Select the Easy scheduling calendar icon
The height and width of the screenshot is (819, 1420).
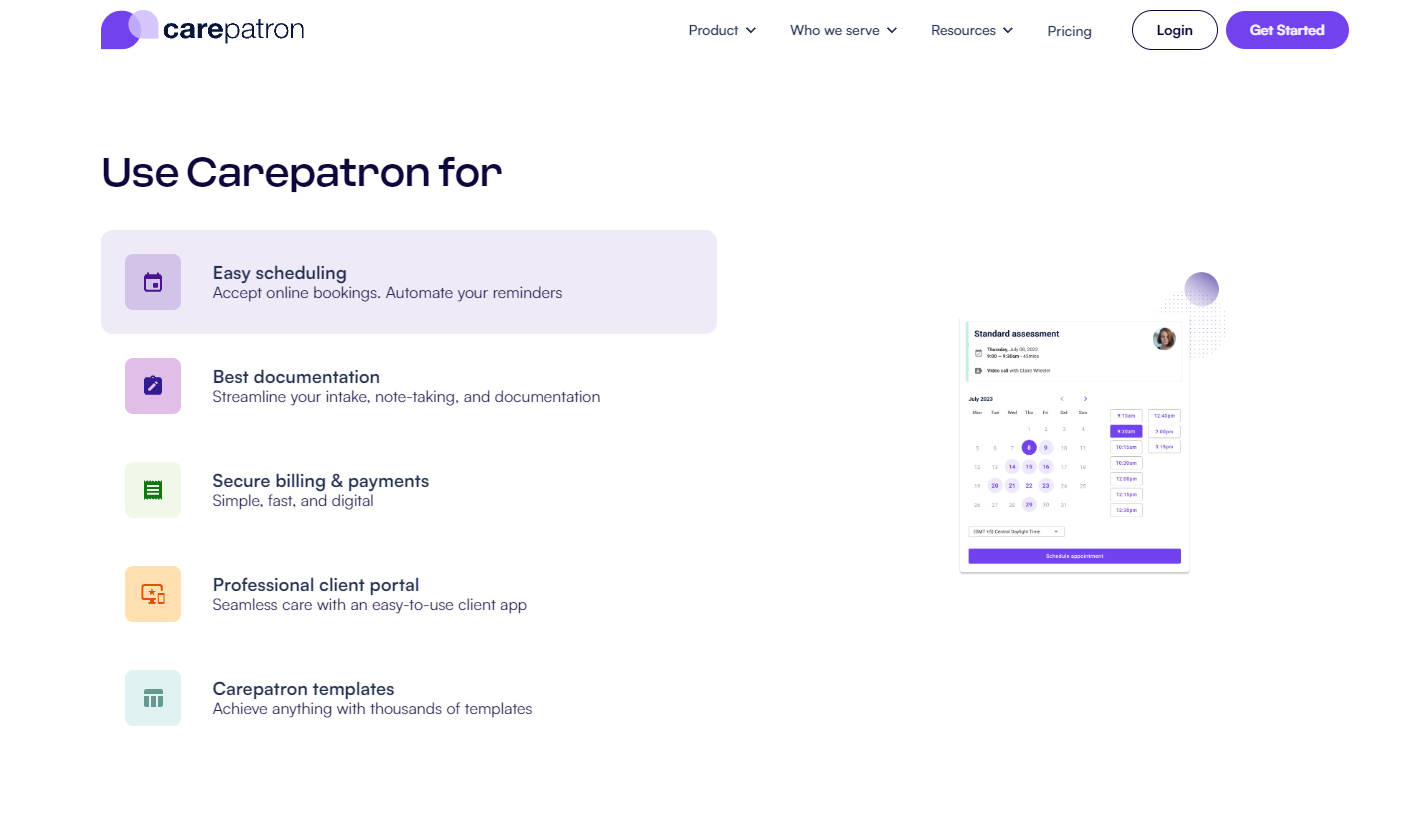pos(152,282)
